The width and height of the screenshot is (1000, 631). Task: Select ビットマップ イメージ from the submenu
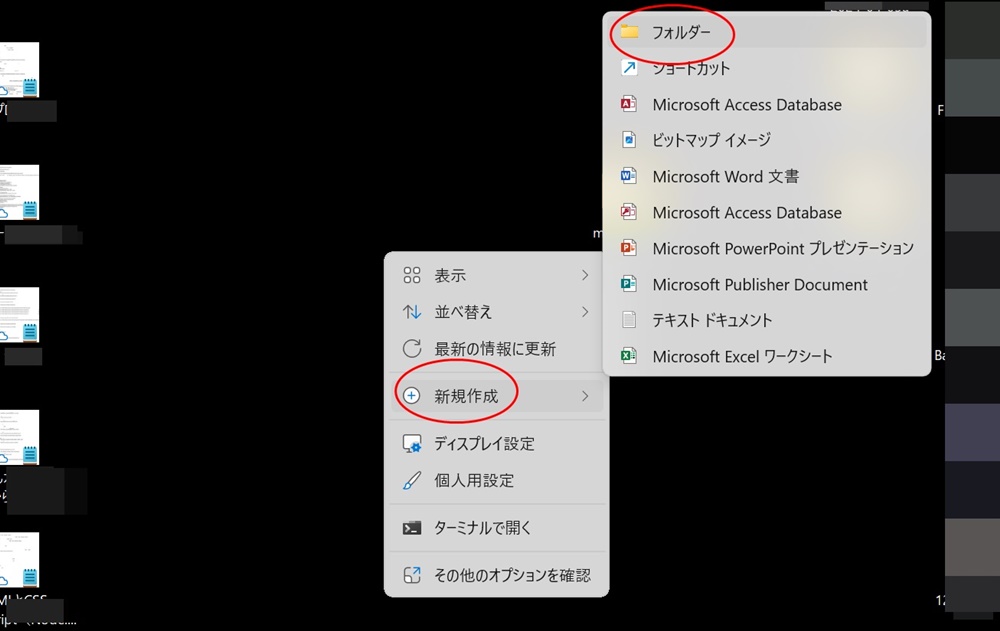tap(767, 140)
